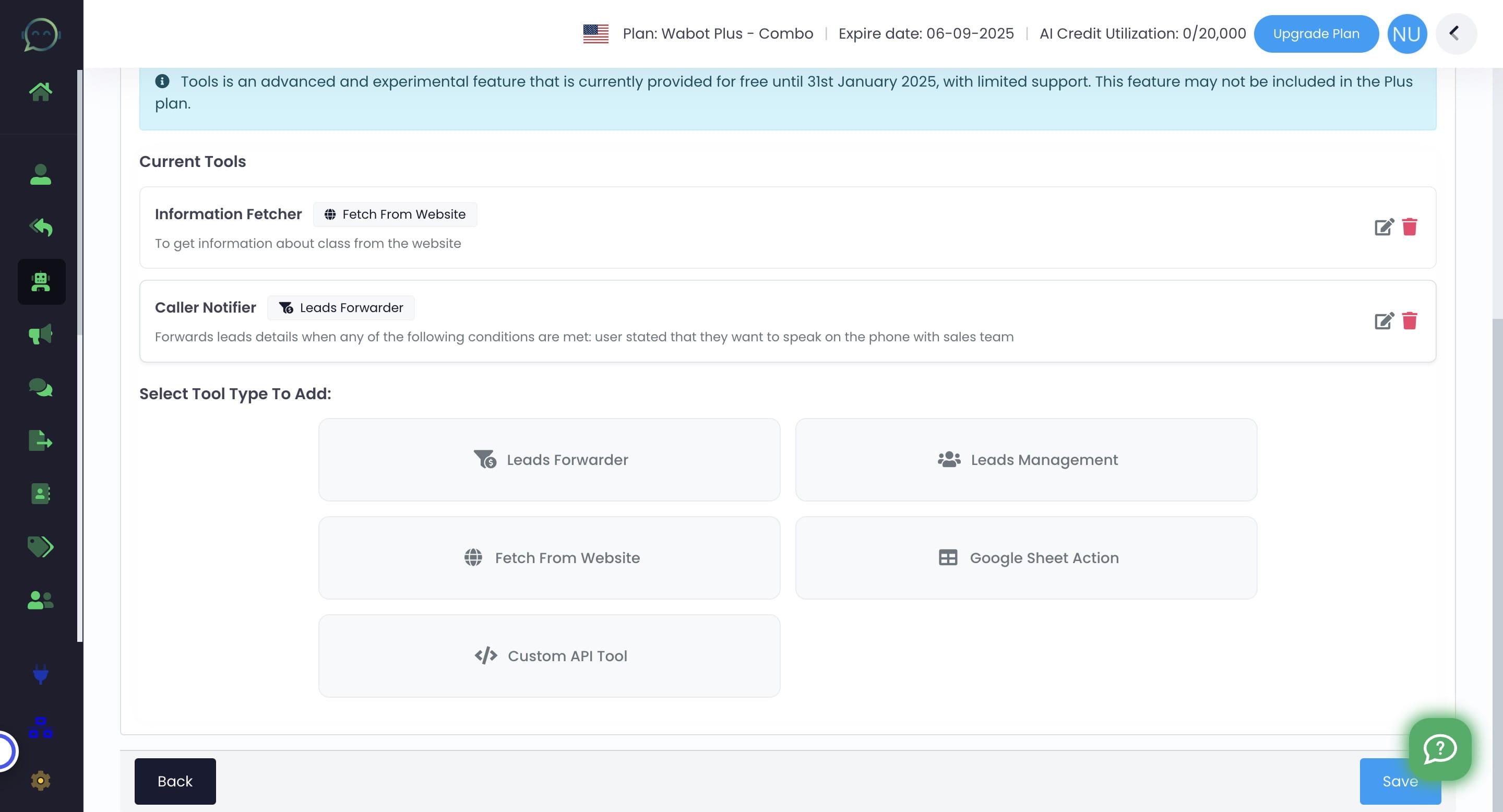
Task: Delete the Caller Notifier tool via trash icon
Action: (1411, 321)
